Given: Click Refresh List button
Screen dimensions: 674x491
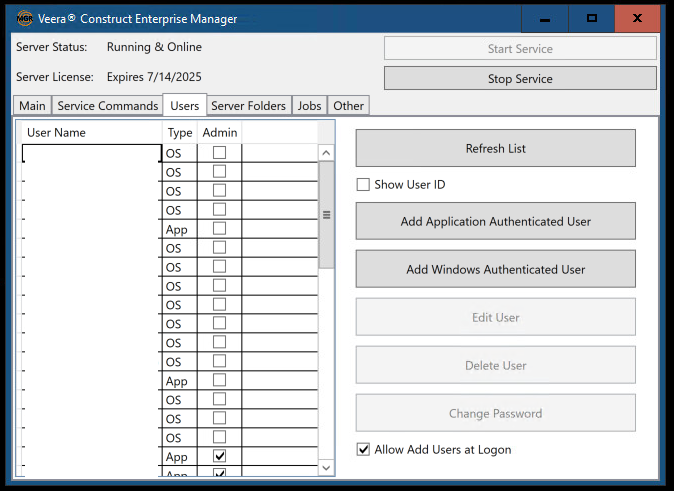Looking at the screenshot, I should point(496,148).
